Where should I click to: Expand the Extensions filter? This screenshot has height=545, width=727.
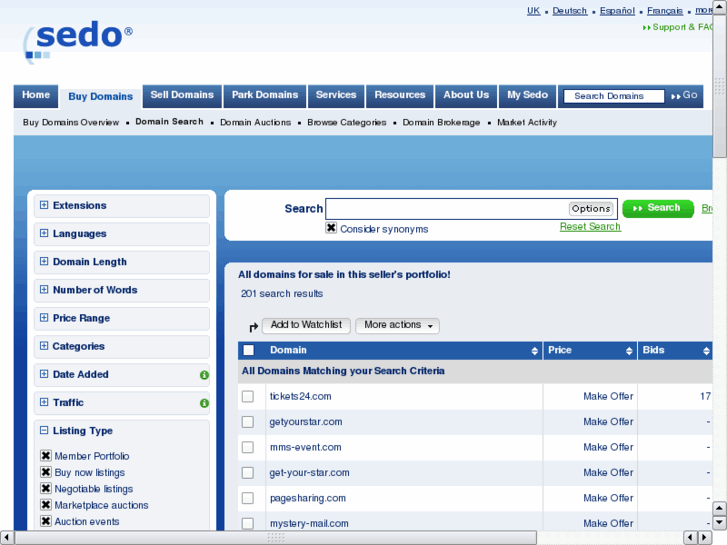(x=44, y=205)
